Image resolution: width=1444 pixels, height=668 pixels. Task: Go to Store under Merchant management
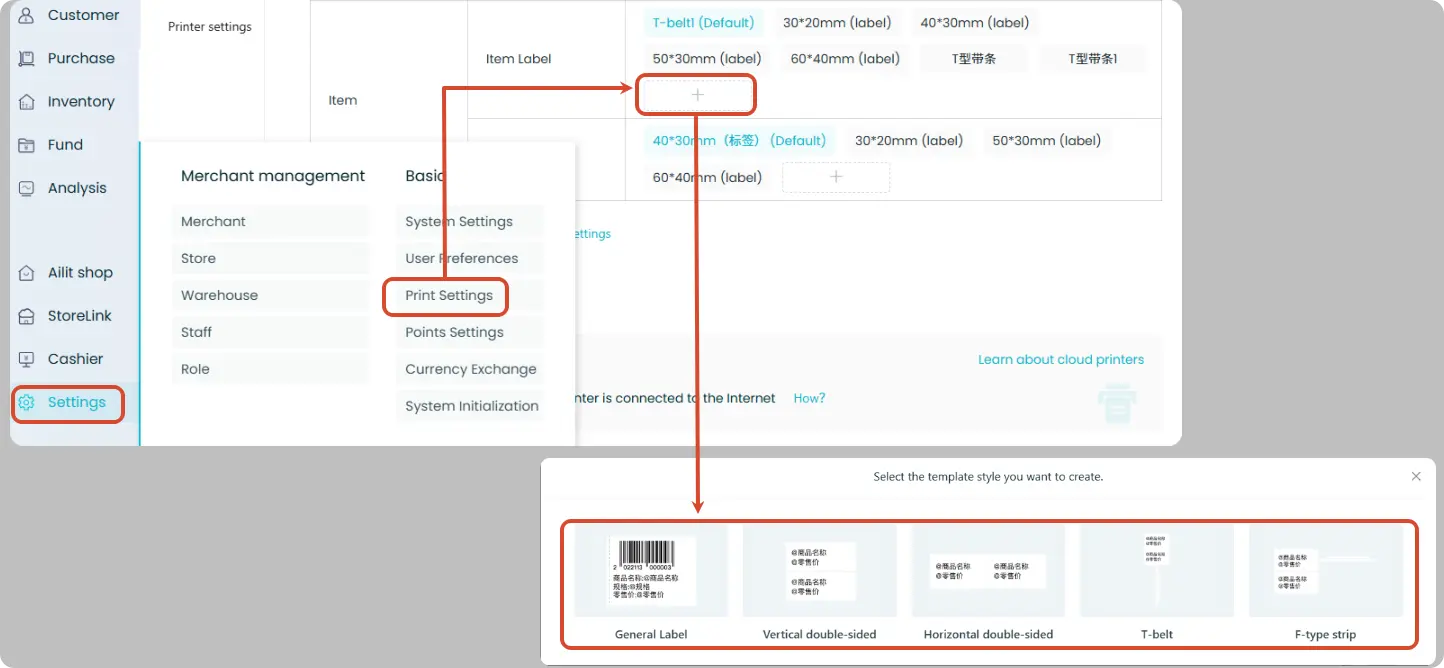tap(270, 258)
